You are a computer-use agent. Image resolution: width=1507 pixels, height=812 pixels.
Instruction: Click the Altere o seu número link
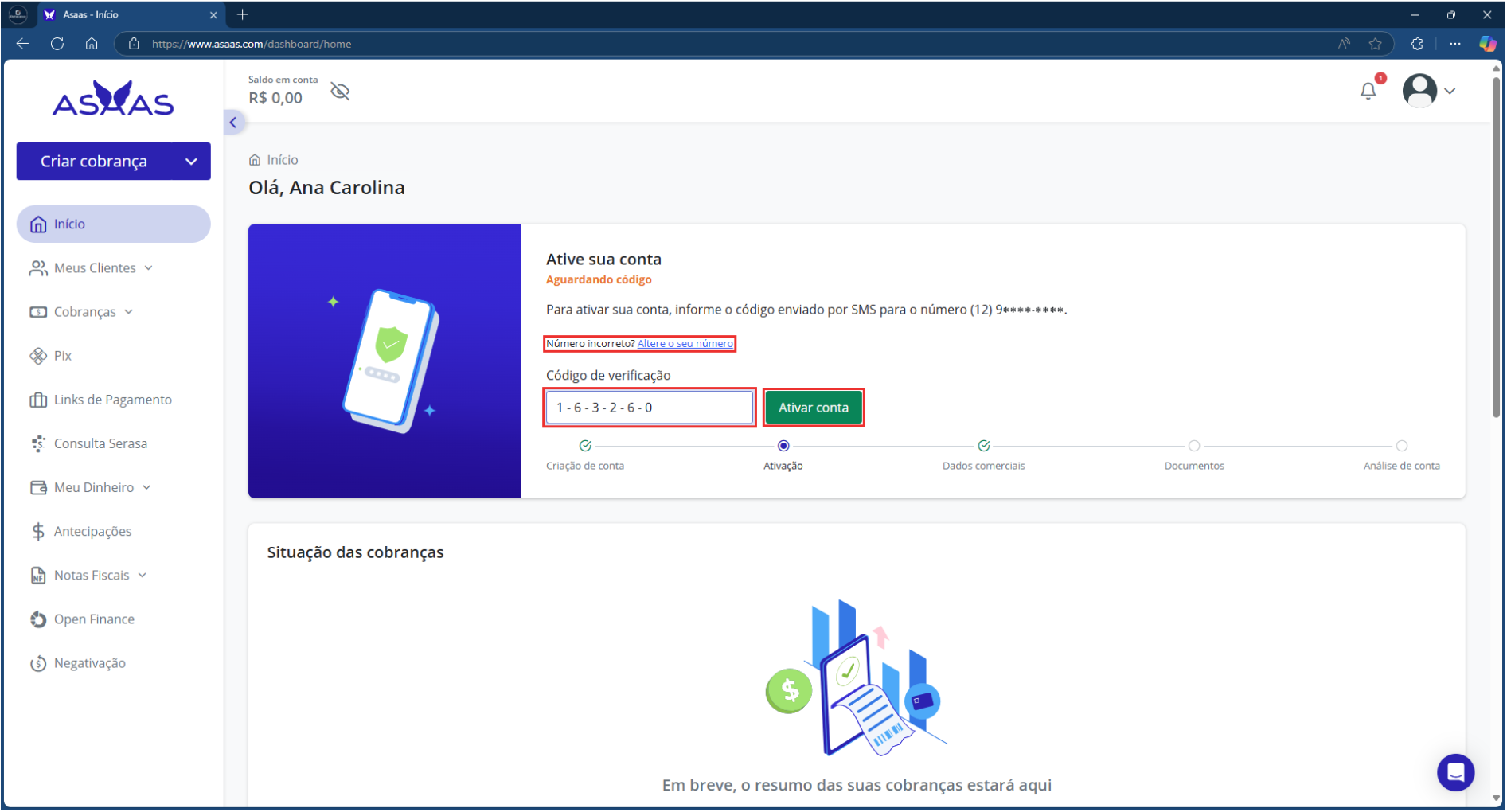pos(685,344)
